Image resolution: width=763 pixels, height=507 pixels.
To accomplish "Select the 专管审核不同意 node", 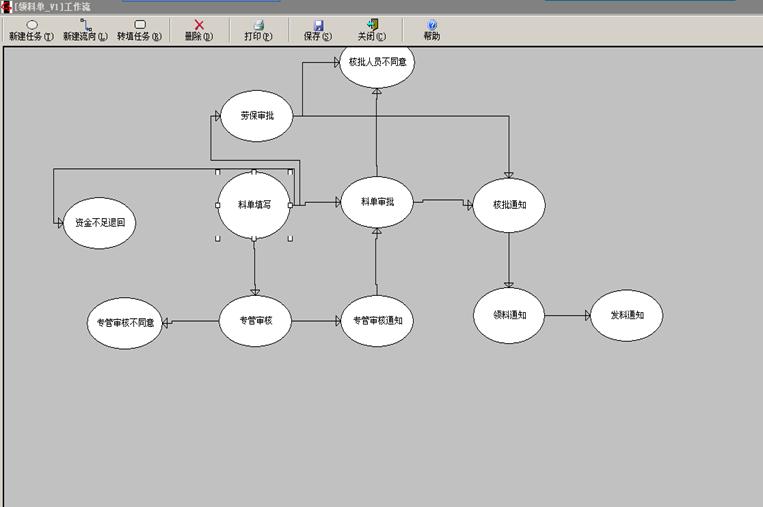I will coord(125,323).
